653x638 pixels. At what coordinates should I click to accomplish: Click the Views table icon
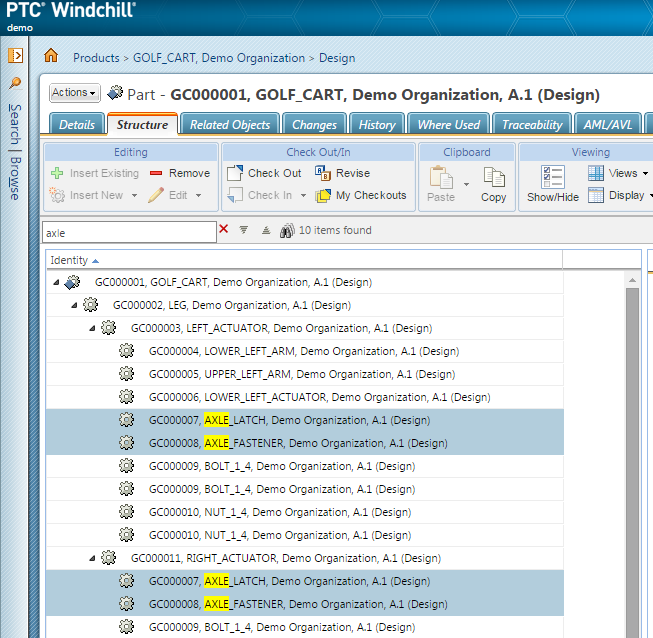(596, 173)
